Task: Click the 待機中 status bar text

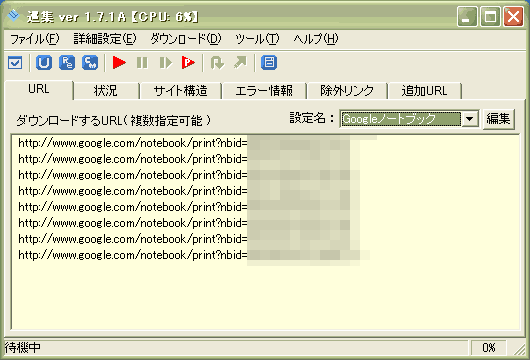Action: (x=22, y=347)
